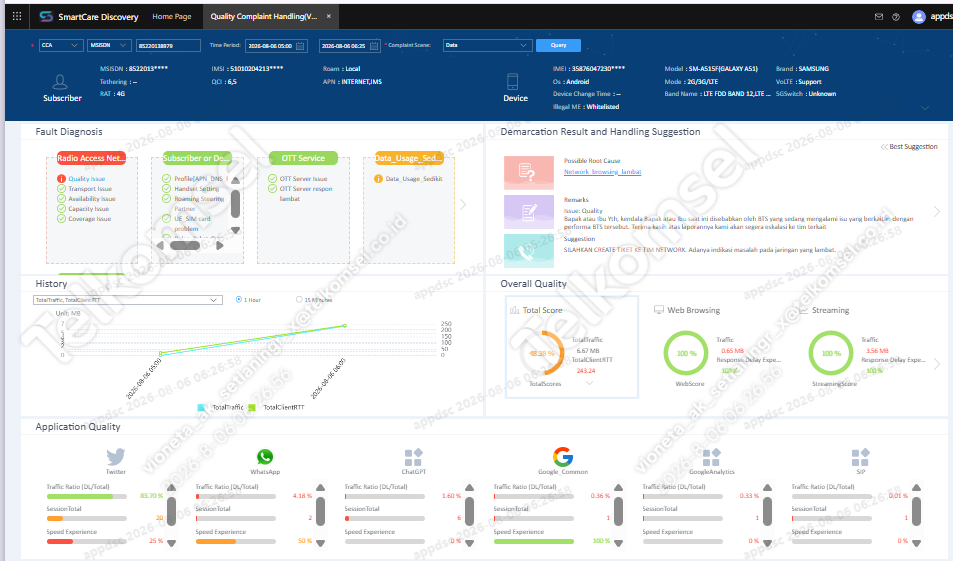Click WhatsApp Speed Experience progress bar
This screenshot has height=561, width=953.
point(236,542)
